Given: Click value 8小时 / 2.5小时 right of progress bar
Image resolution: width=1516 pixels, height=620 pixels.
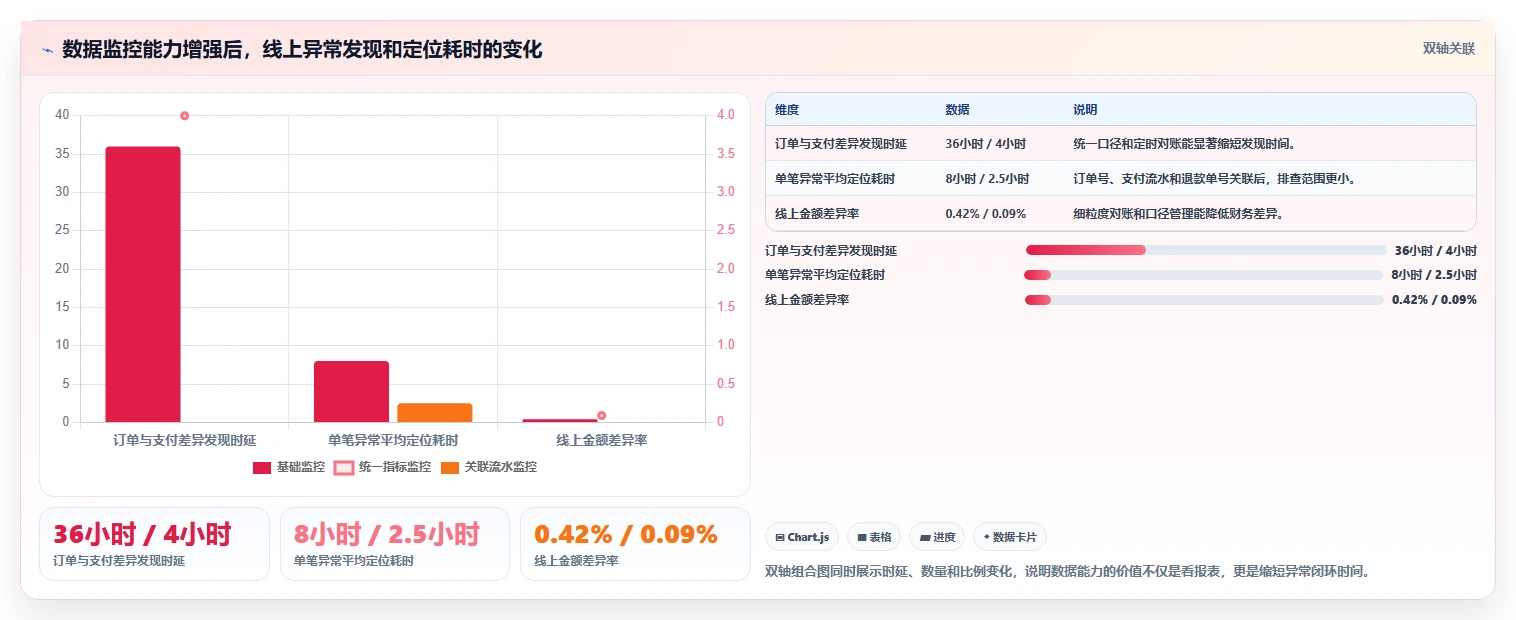Looking at the screenshot, I should pyautogui.click(x=1434, y=275).
